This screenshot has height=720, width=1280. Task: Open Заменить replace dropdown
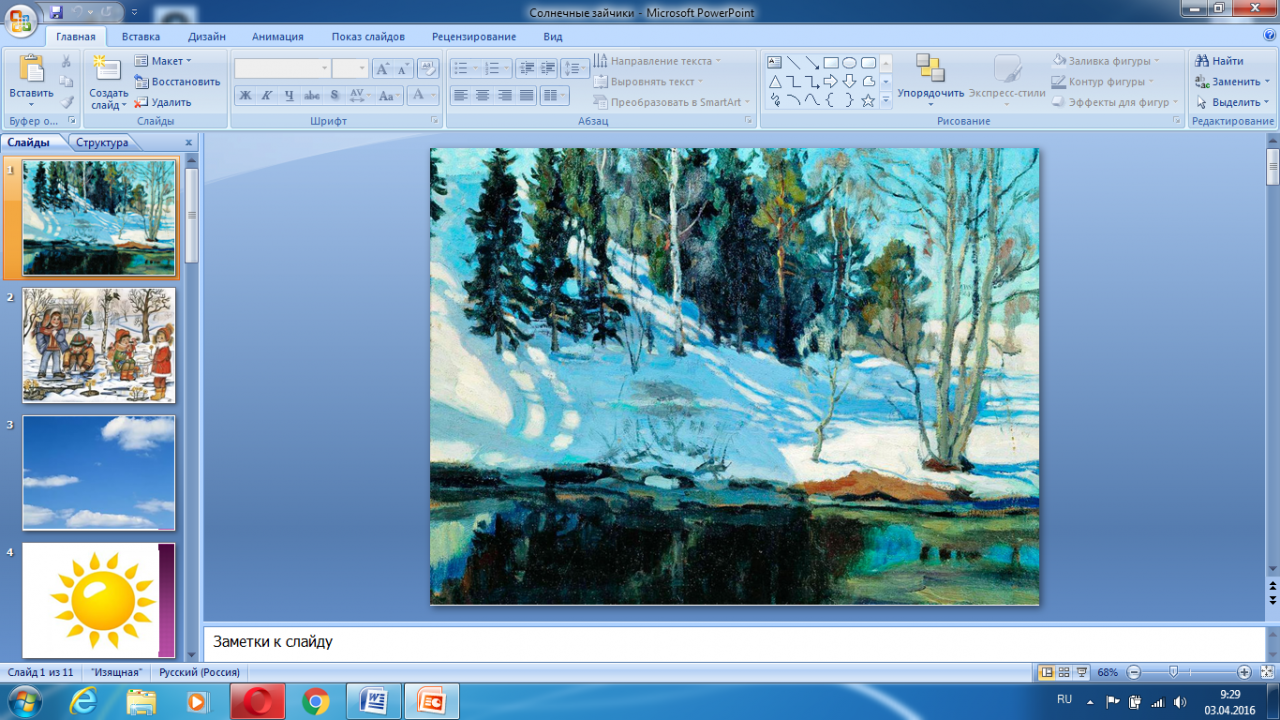(x=1232, y=82)
